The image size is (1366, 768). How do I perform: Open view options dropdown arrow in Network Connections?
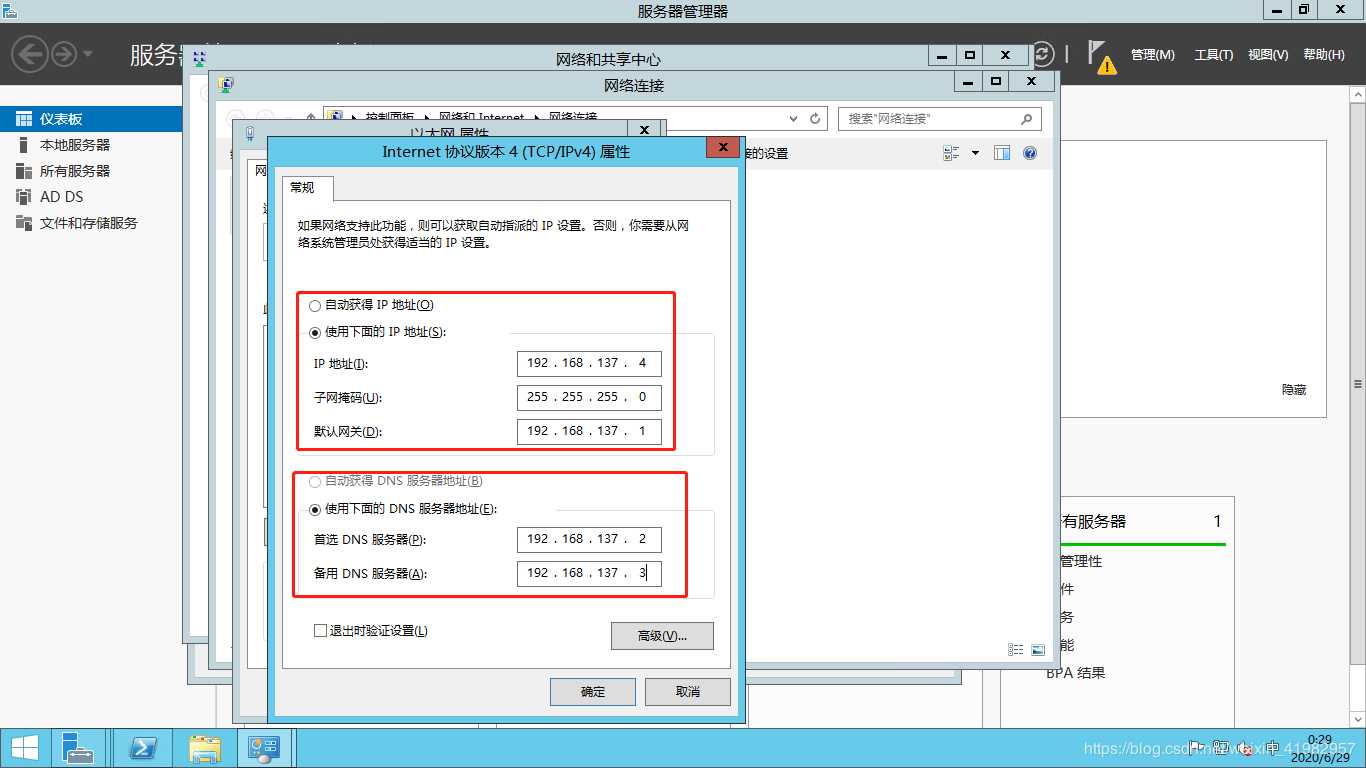click(x=975, y=153)
